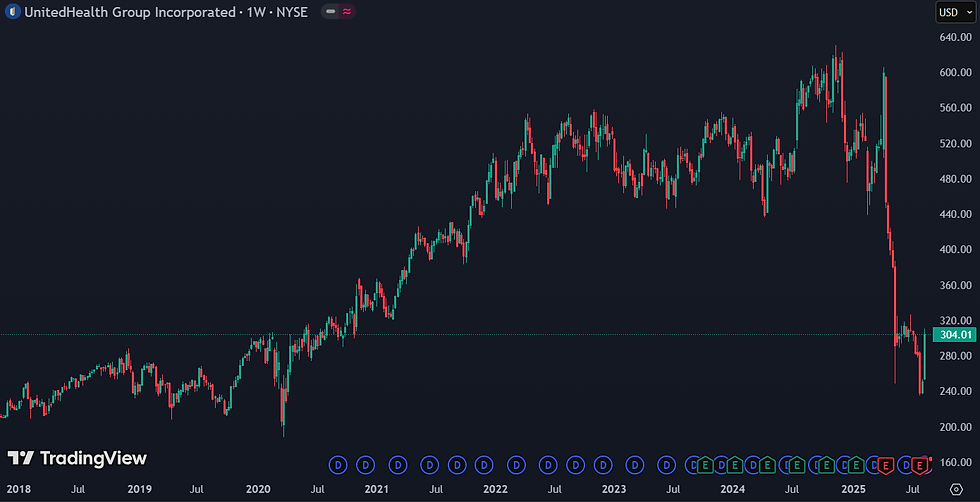Click the 2023 time axis label

[x=614, y=488]
